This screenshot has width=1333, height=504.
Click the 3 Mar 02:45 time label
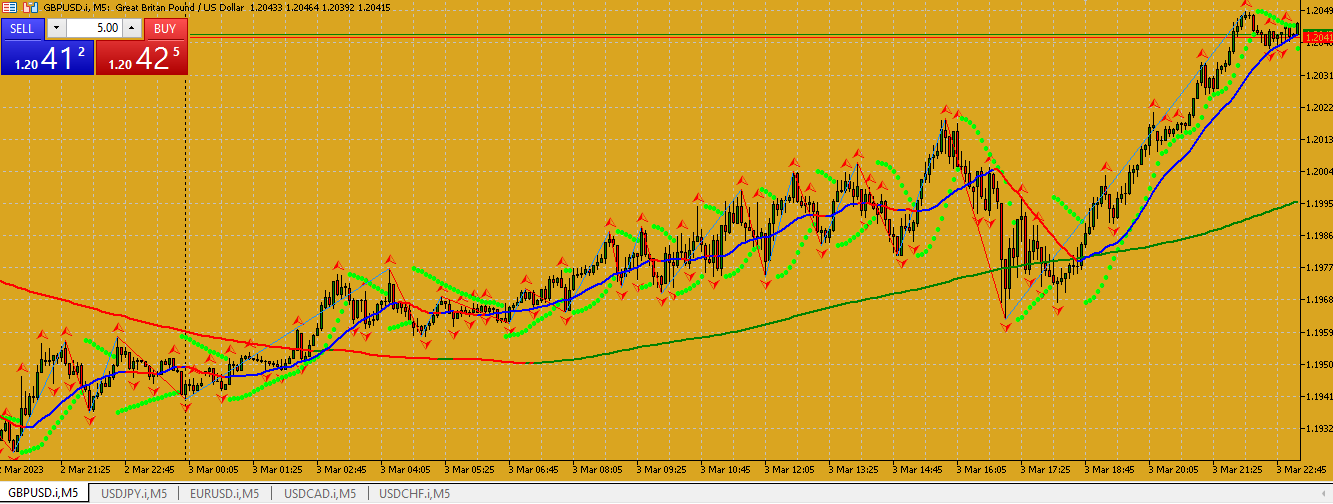point(341,468)
